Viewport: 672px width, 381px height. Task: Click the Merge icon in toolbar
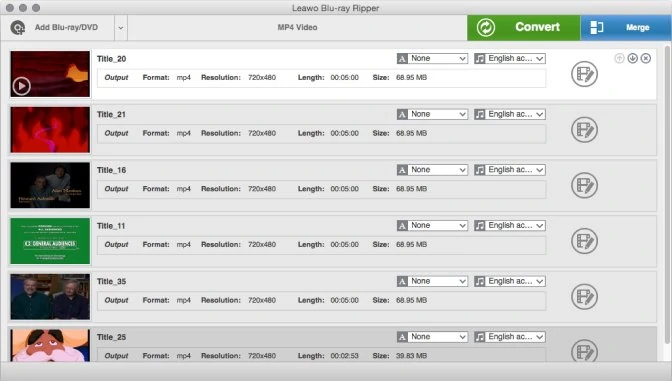(597, 27)
